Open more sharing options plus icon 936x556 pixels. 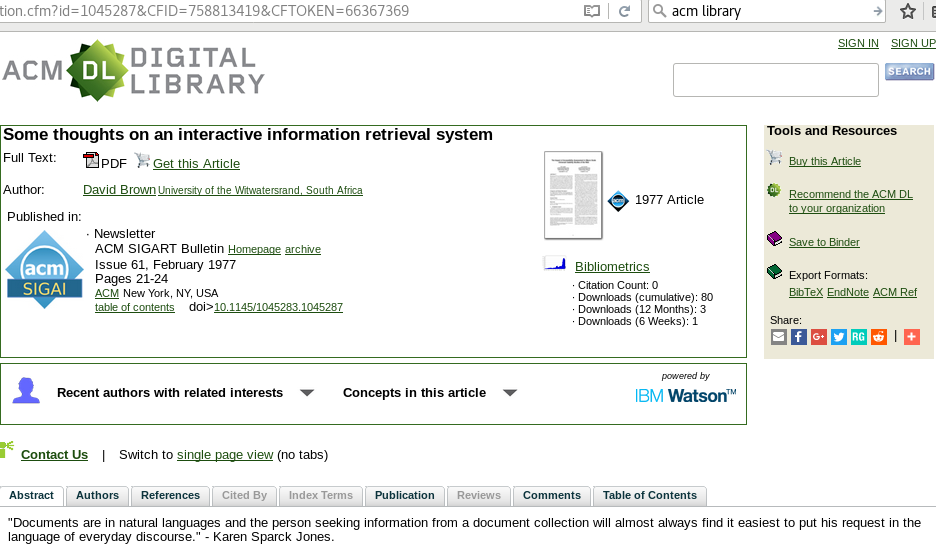911,337
